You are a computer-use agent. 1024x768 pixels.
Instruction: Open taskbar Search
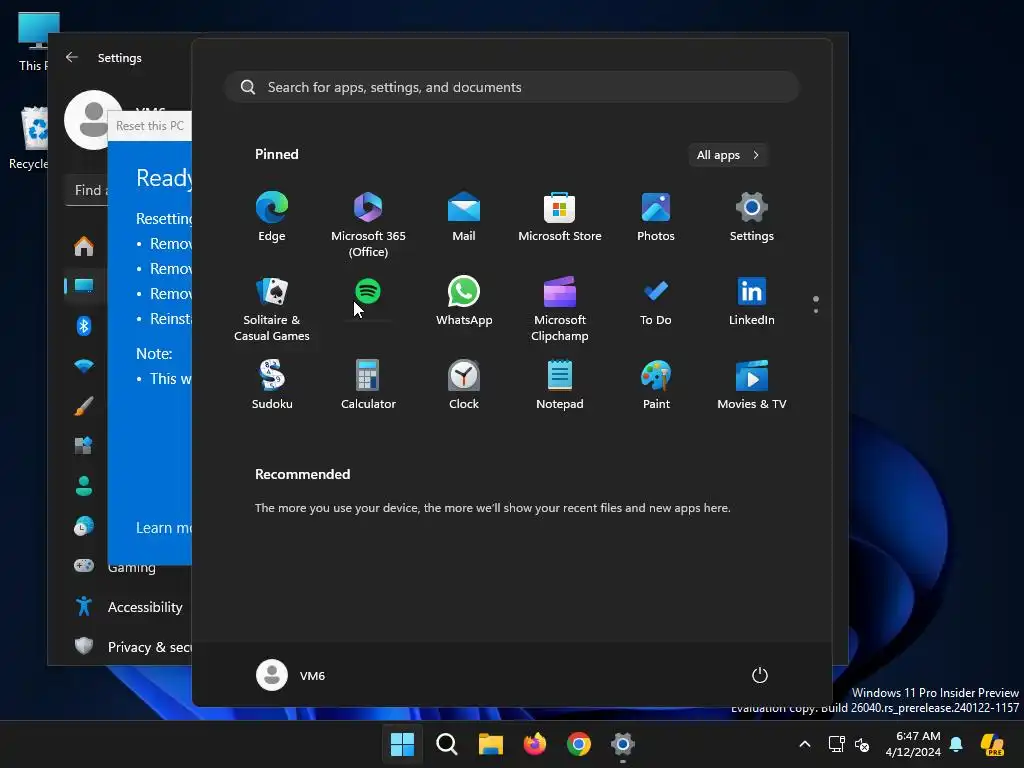coord(447,744)
